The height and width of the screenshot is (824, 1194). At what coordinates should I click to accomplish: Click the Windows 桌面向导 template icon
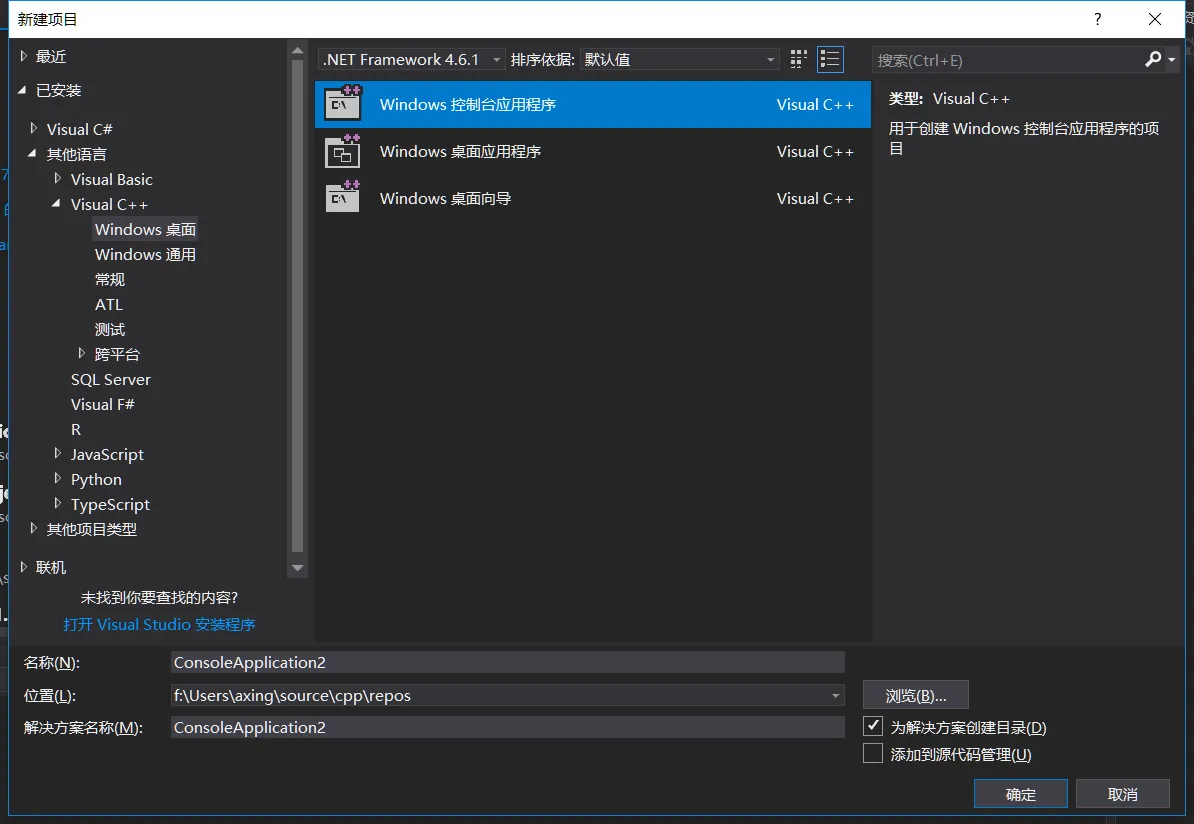(x=343, y=197)
